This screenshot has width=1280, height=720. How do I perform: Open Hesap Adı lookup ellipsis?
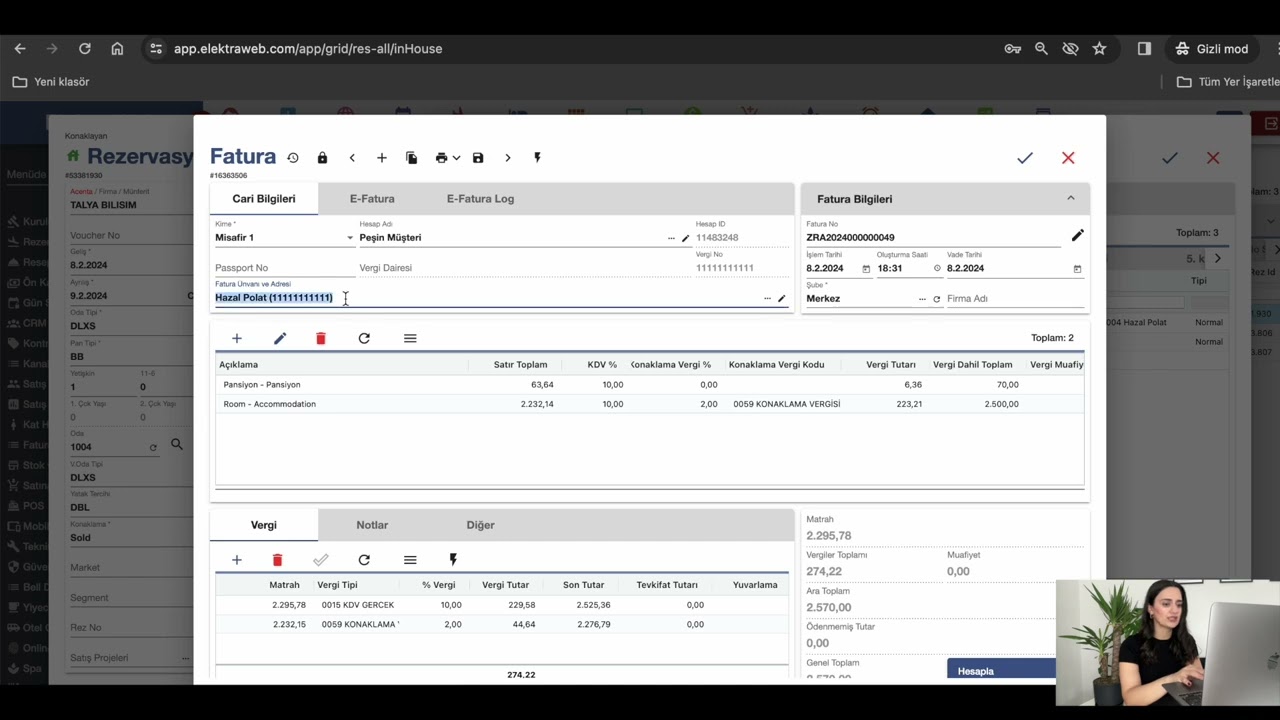(671, 238)
